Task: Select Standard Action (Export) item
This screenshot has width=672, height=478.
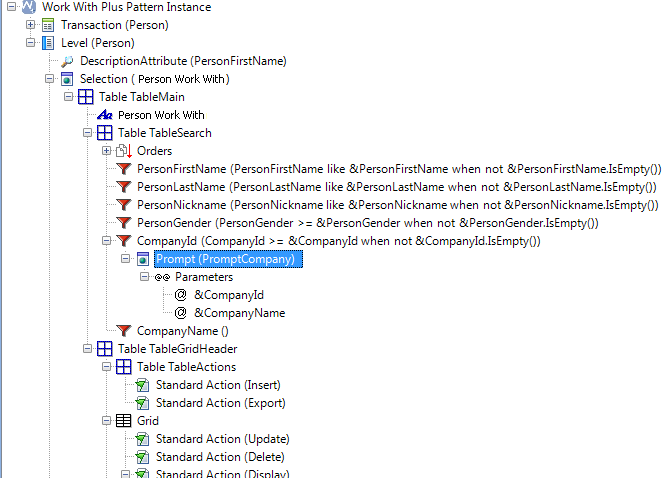Action: click(x=220, y=403)
